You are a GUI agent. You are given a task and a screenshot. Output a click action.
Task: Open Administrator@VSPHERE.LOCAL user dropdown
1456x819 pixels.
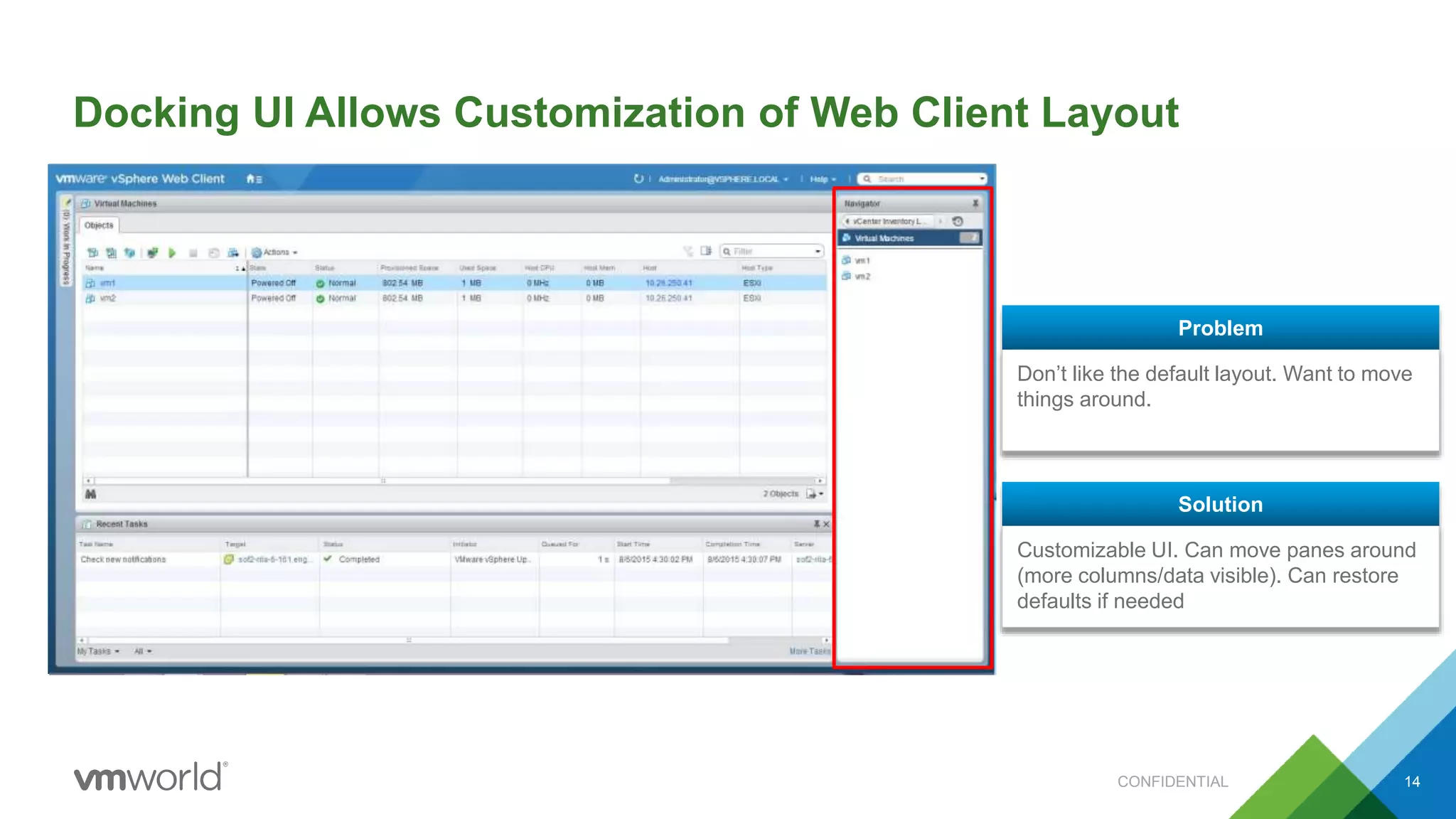(723, 179)
